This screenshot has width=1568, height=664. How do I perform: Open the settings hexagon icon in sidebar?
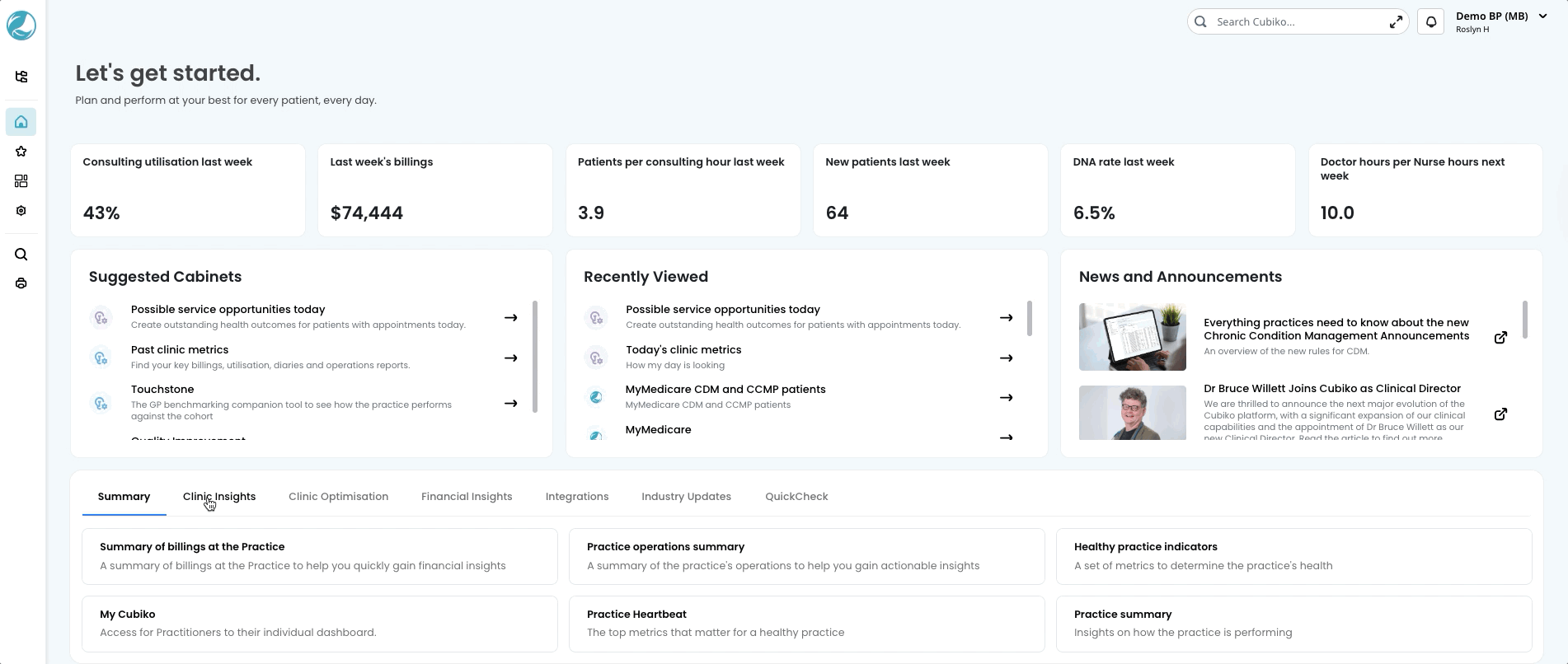click(x=21, y=211)
